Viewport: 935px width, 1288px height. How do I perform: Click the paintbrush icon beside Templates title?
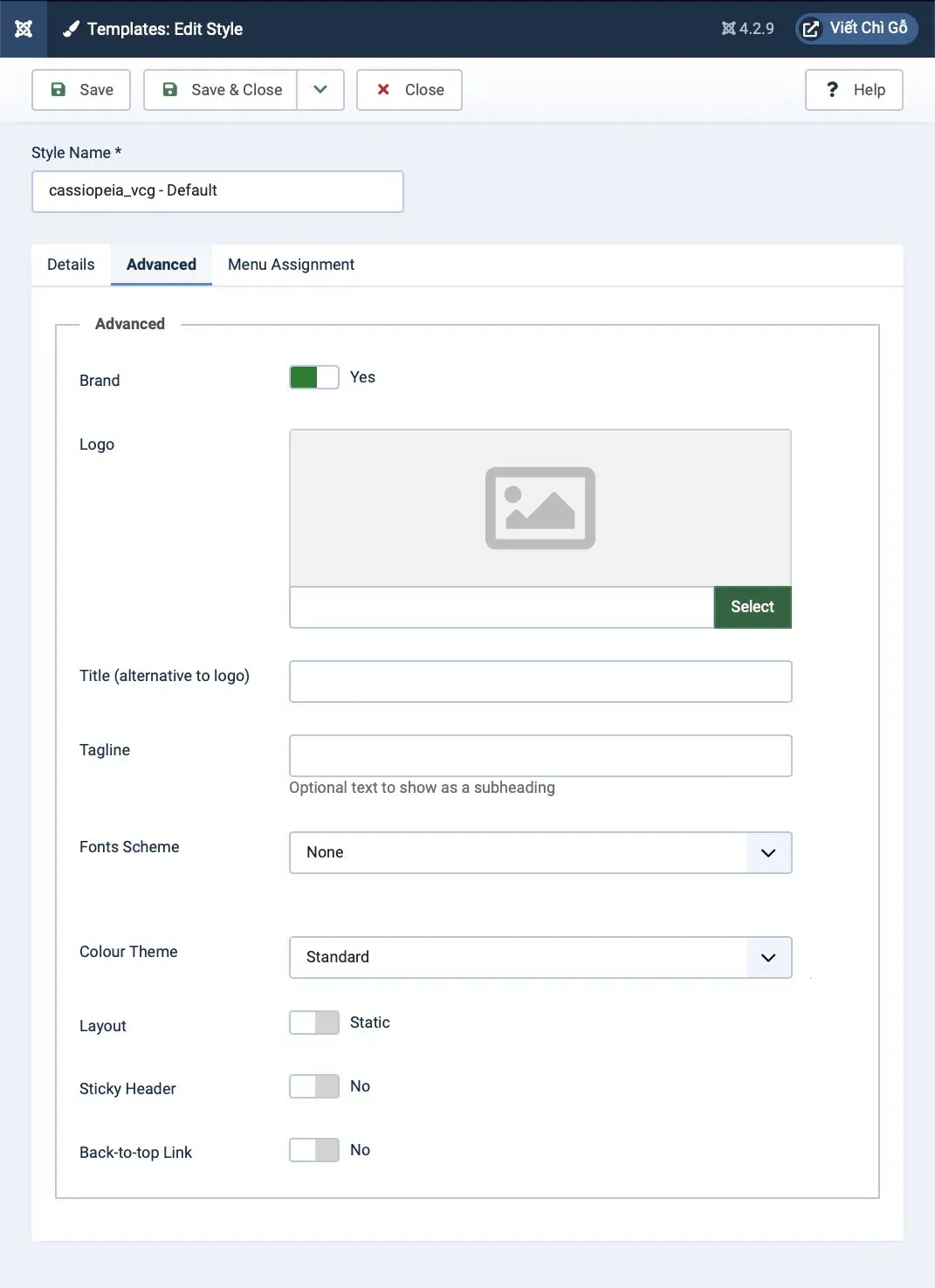point(71,30)
